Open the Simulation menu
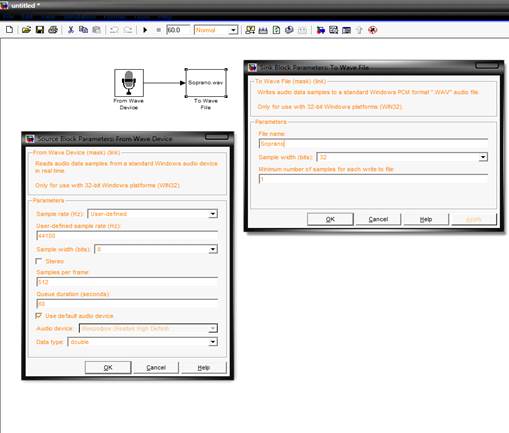This screenshot has height=433, width=509. coord(79,16)
